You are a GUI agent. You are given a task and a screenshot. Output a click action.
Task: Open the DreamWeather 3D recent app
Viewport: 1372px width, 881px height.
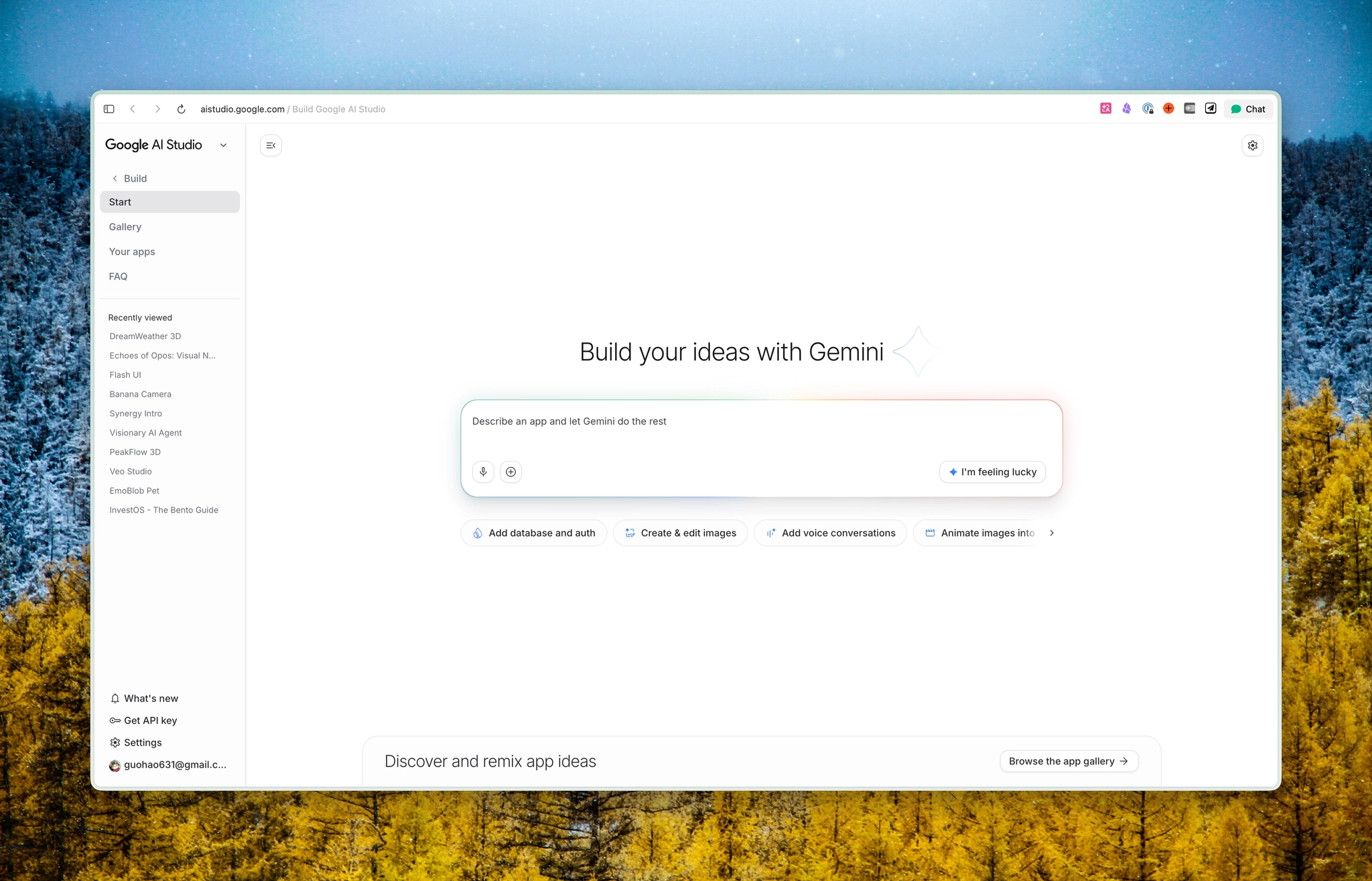tap(145, 336)
